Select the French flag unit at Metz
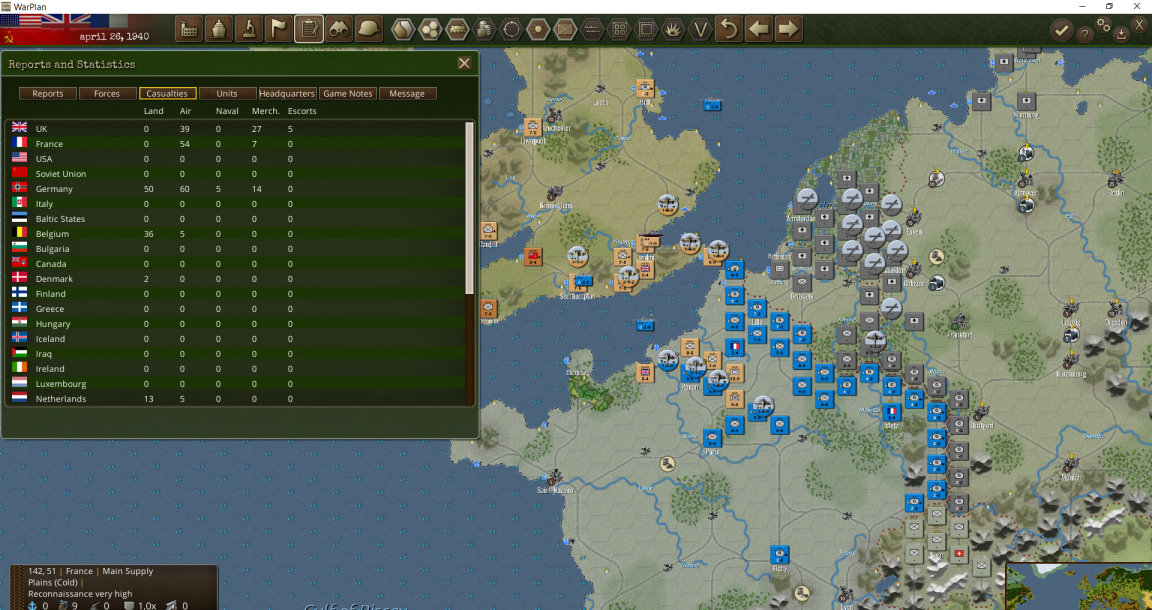This screenshot has width=1152, height=610. (x=892, y=412)
